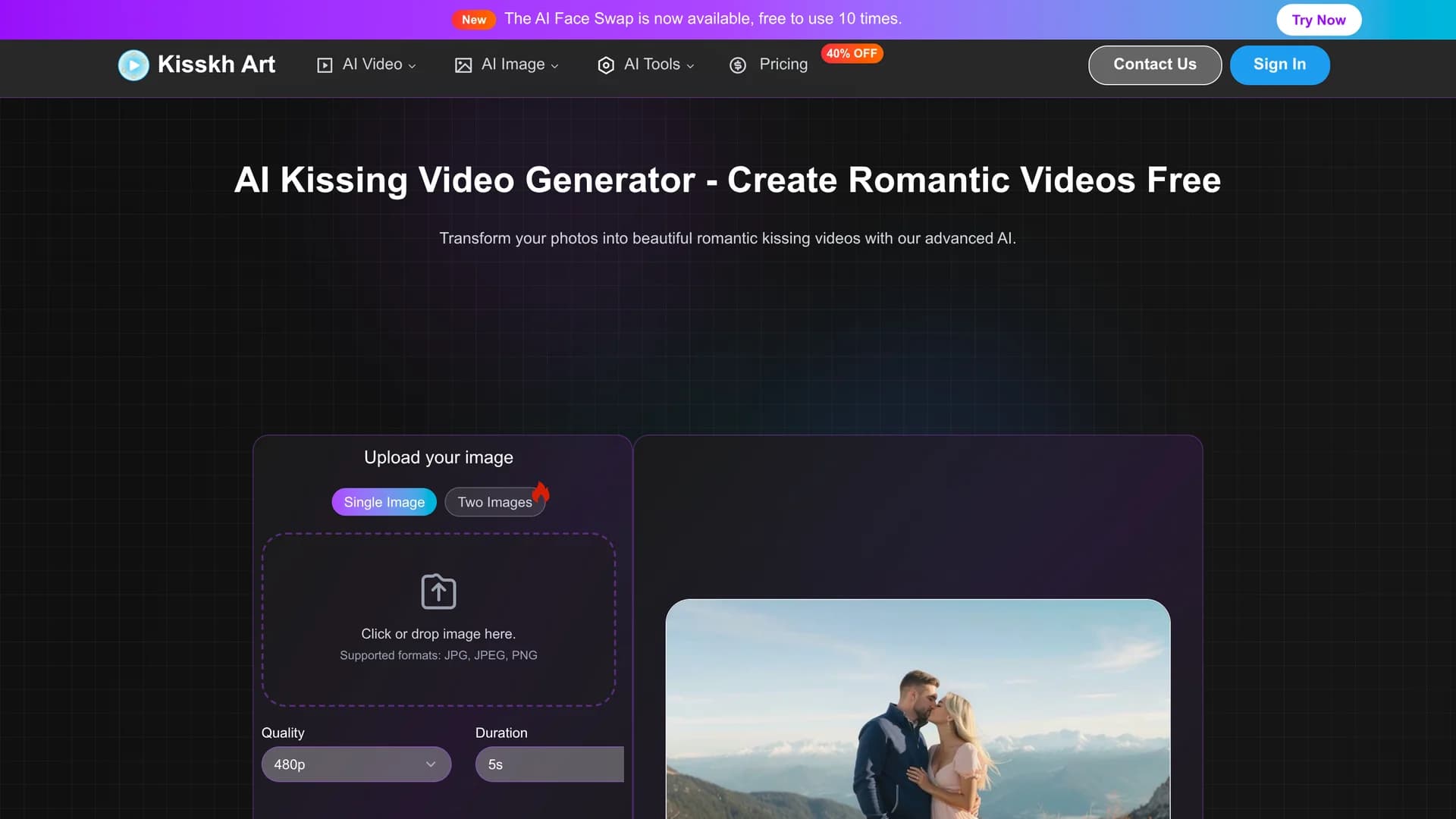This screenshot has width=1456, height=819.
Task: Click the 'Duration' label
Action: 501,733
